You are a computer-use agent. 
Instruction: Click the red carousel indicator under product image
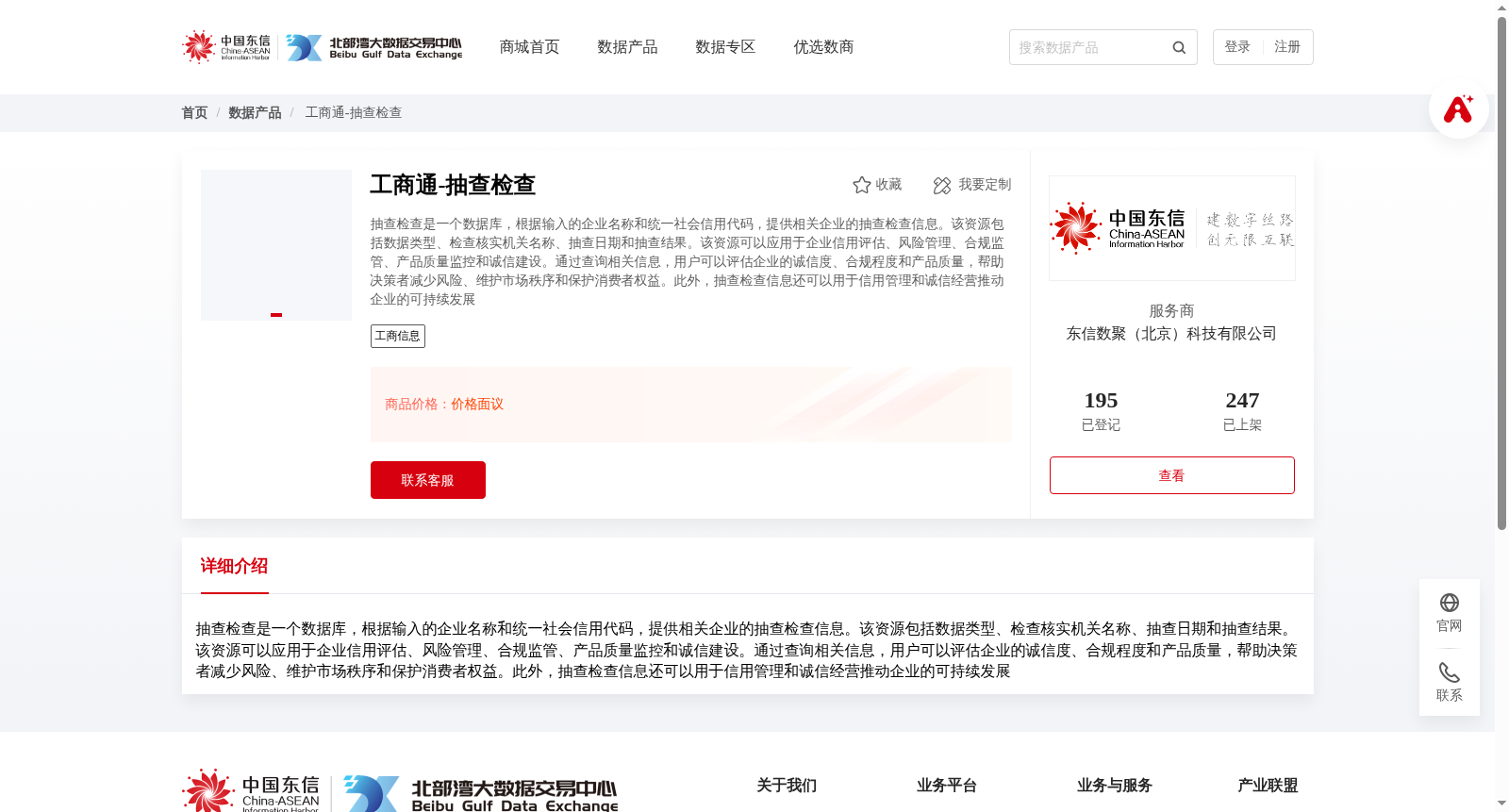[276, 315]
